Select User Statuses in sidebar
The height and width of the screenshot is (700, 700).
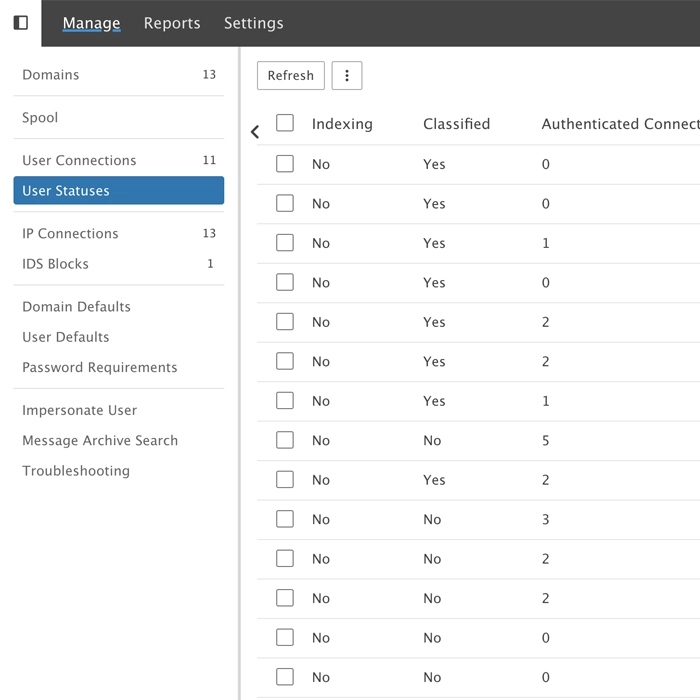click(119, 191)
